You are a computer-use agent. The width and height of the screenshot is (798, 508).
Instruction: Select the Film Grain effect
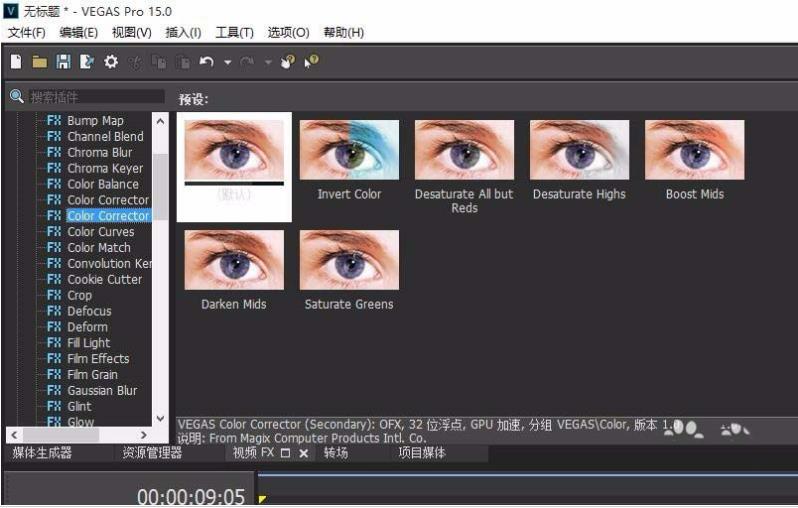[x=92, y=375]
